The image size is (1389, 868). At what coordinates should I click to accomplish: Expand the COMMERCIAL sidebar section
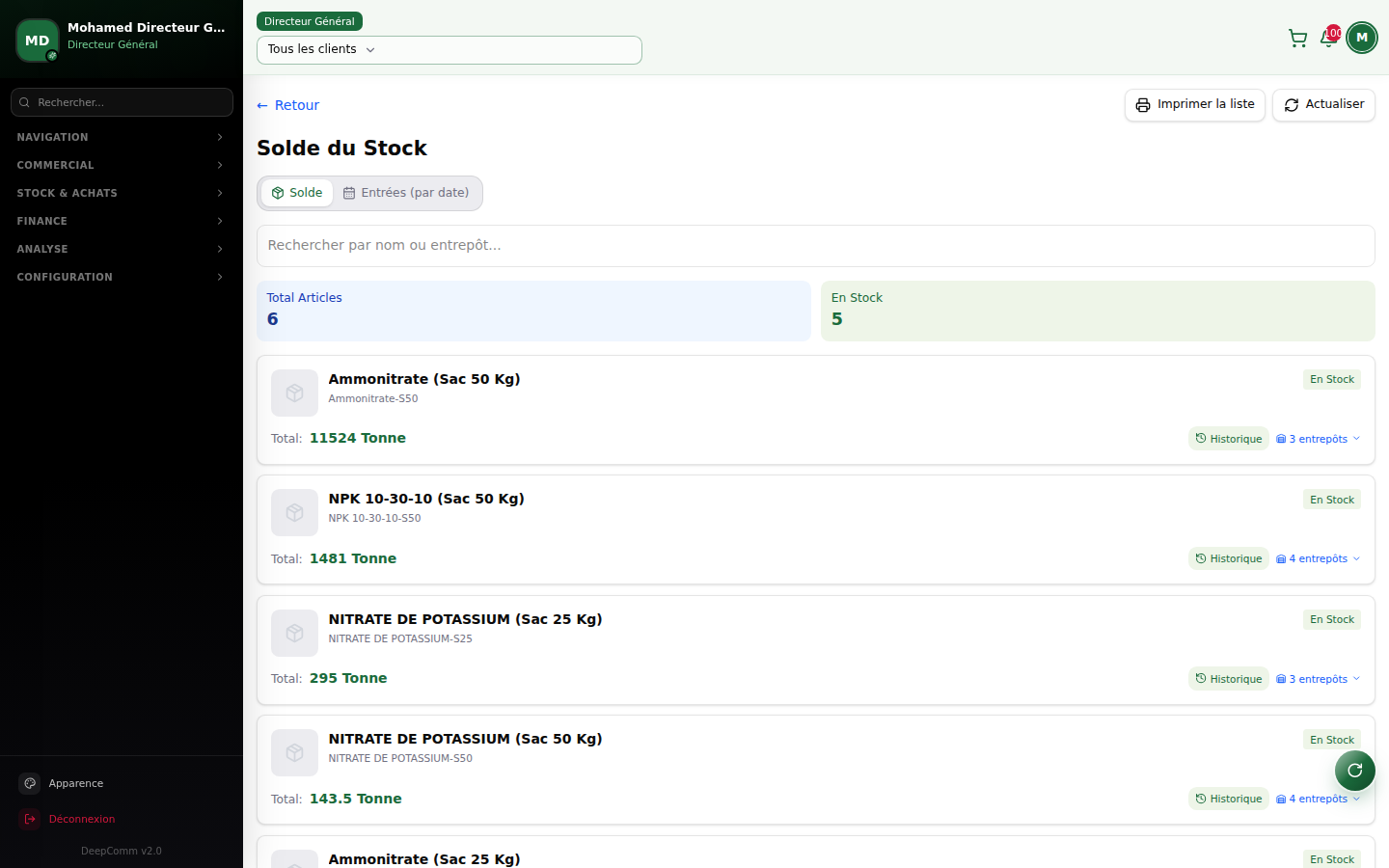coord(121,165)
